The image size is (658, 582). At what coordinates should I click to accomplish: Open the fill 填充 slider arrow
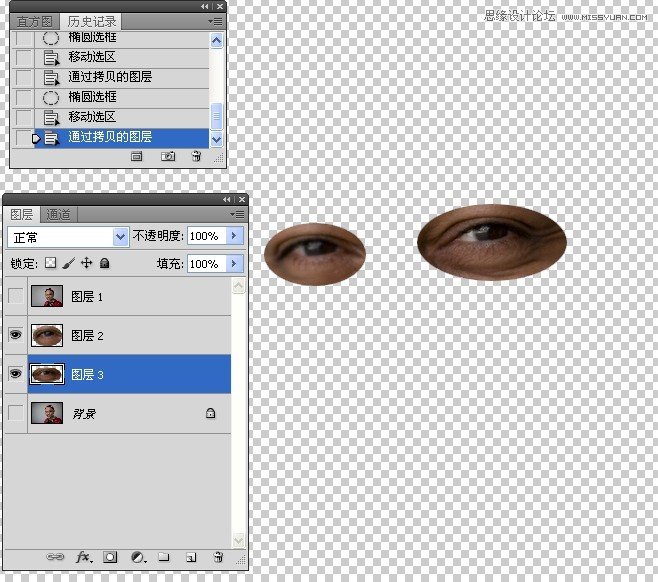(235, 264)
